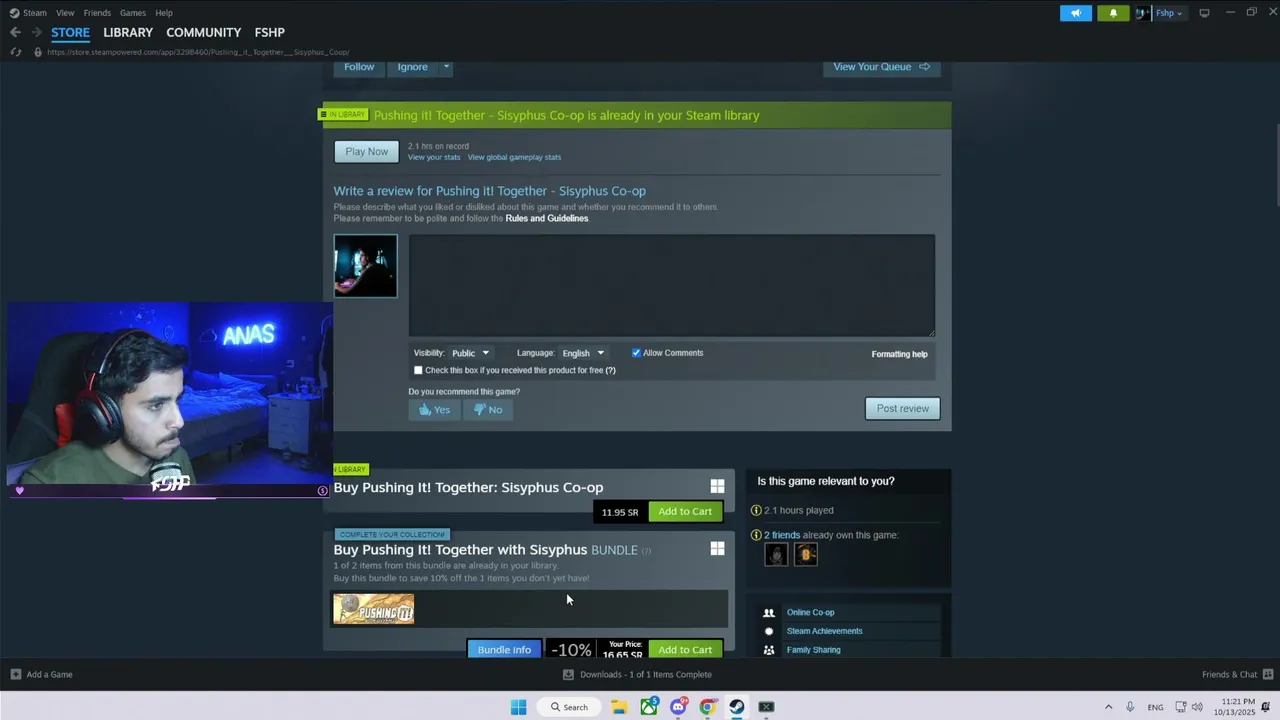Switch to Big Picture mode icon

[x=1204, y=13]
